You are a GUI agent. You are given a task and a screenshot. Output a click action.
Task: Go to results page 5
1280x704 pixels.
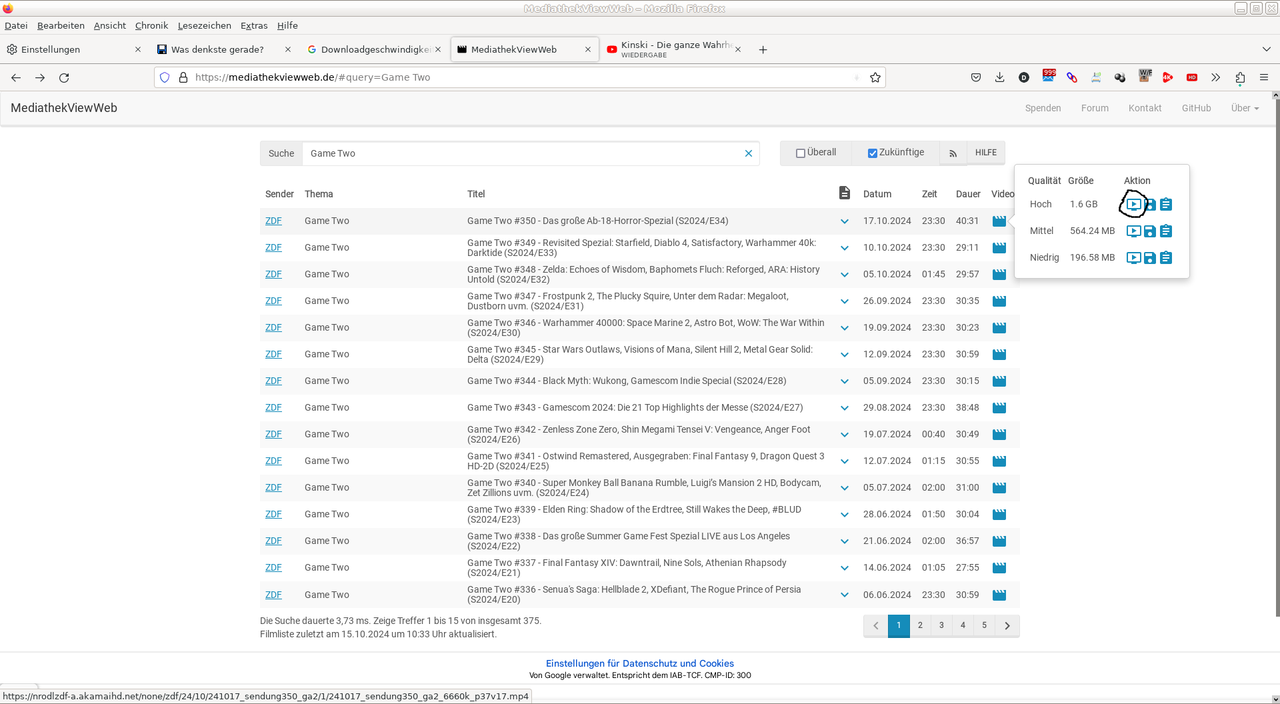[x=984, y=626]
